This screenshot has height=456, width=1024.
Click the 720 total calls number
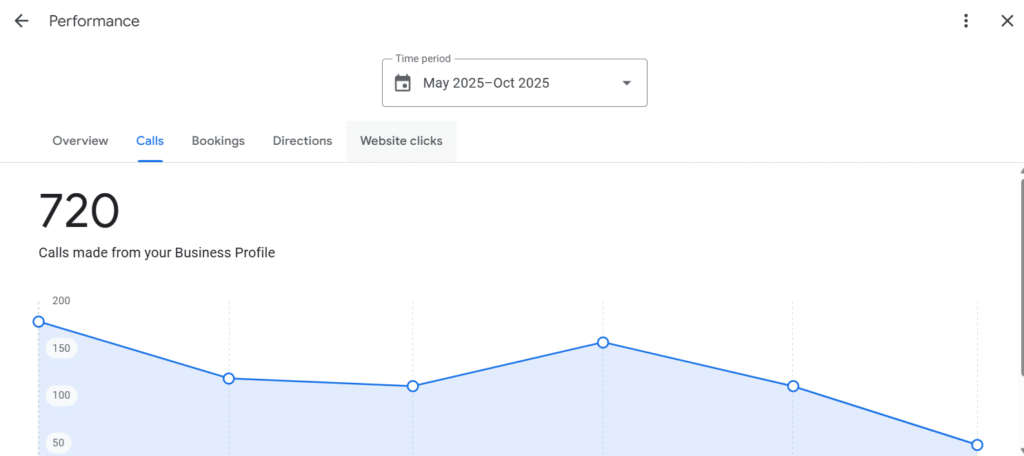tap(79, 211)
